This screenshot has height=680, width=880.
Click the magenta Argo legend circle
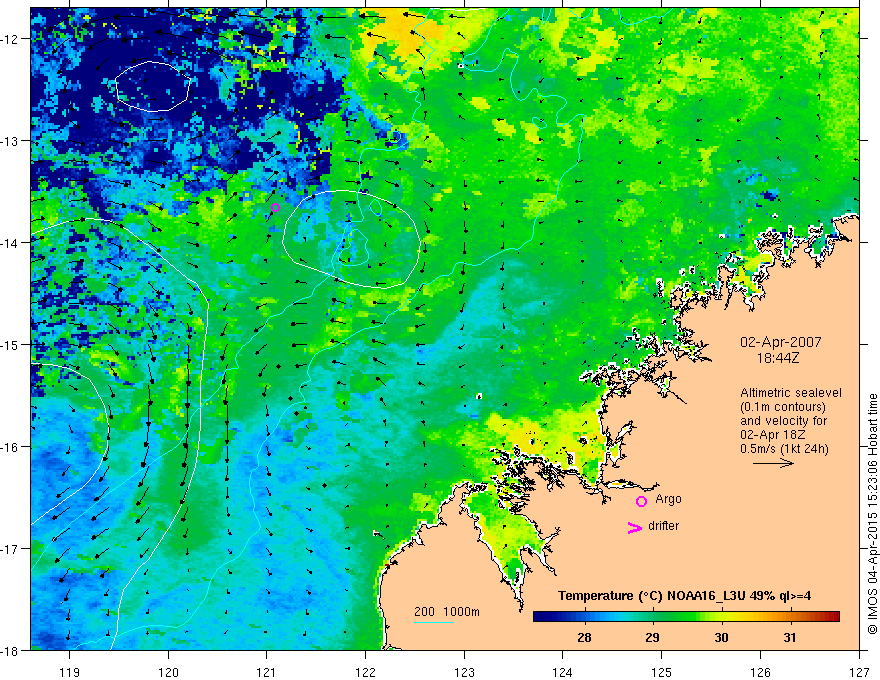[641, 501]
